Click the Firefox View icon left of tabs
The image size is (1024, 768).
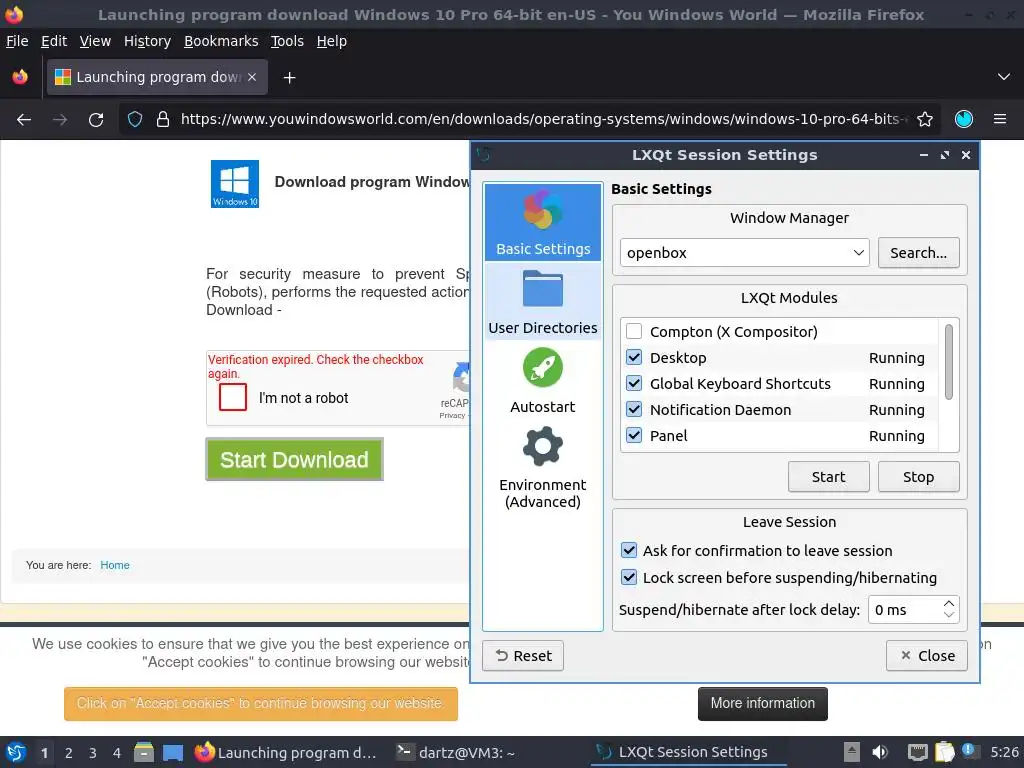point(20,77)
